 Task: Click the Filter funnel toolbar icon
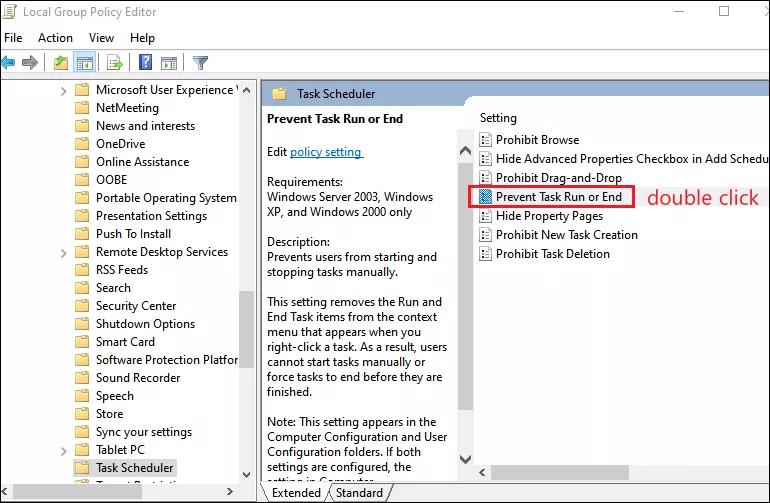[x=200, y=62]
